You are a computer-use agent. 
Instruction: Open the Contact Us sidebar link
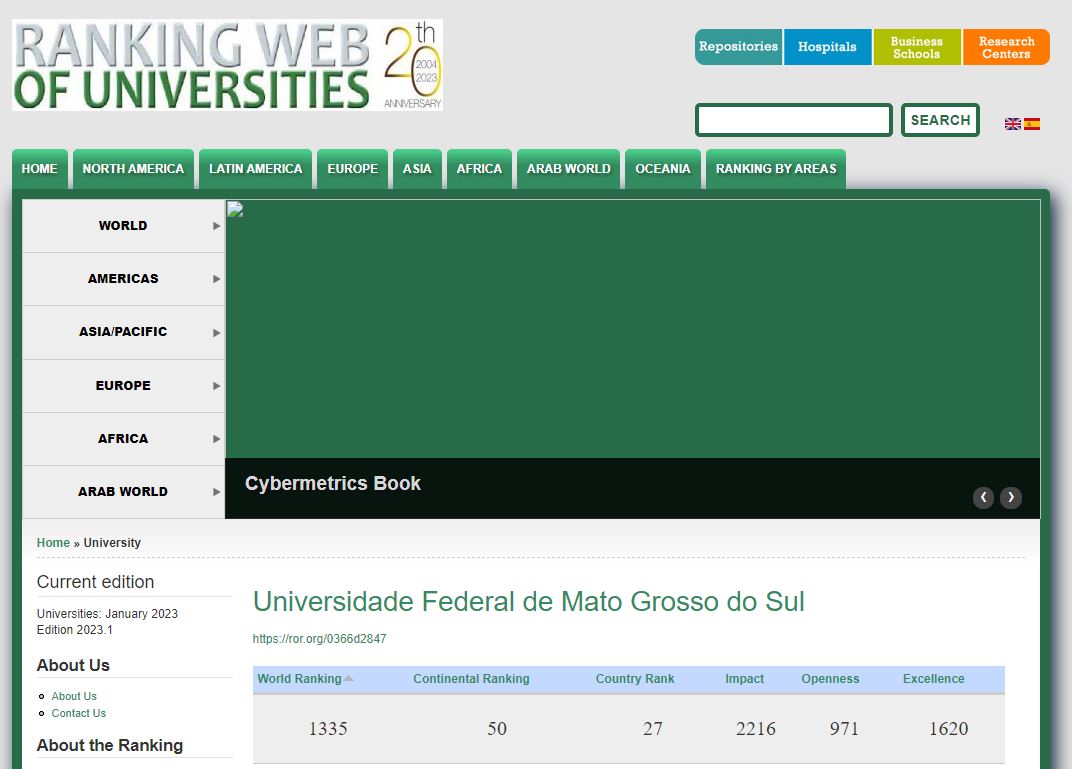click(x=79, y=713)
